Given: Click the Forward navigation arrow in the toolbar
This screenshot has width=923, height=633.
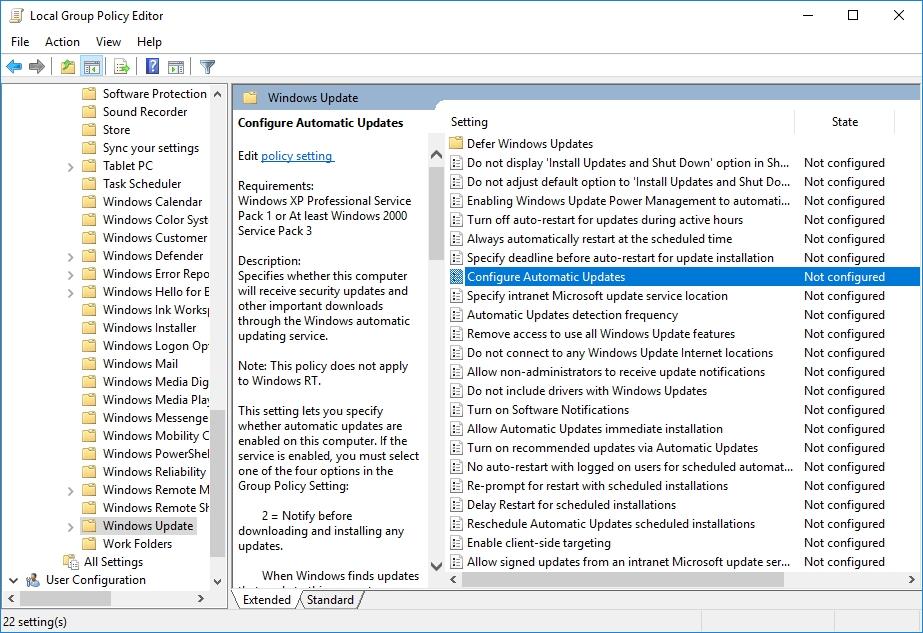Looking at the screenshot, I should click(36, 66).
